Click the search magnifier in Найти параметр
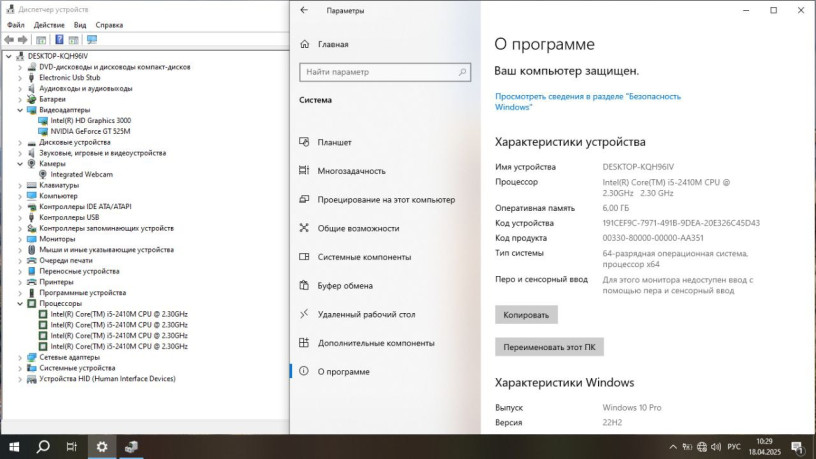 pos(462,72)
